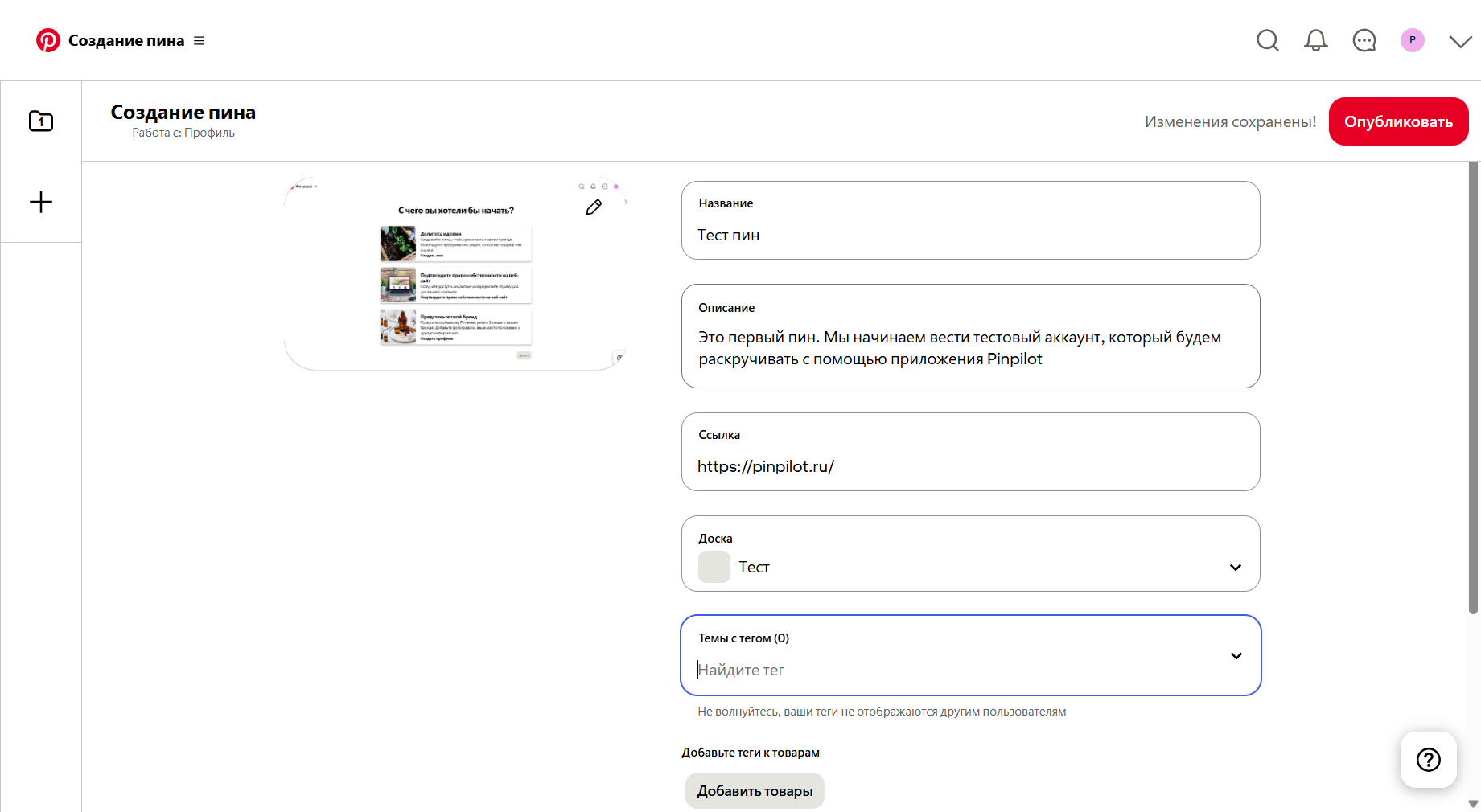Open the hamburger menu next to Создание пина
Screen dimensions: 1481x812
200,41
